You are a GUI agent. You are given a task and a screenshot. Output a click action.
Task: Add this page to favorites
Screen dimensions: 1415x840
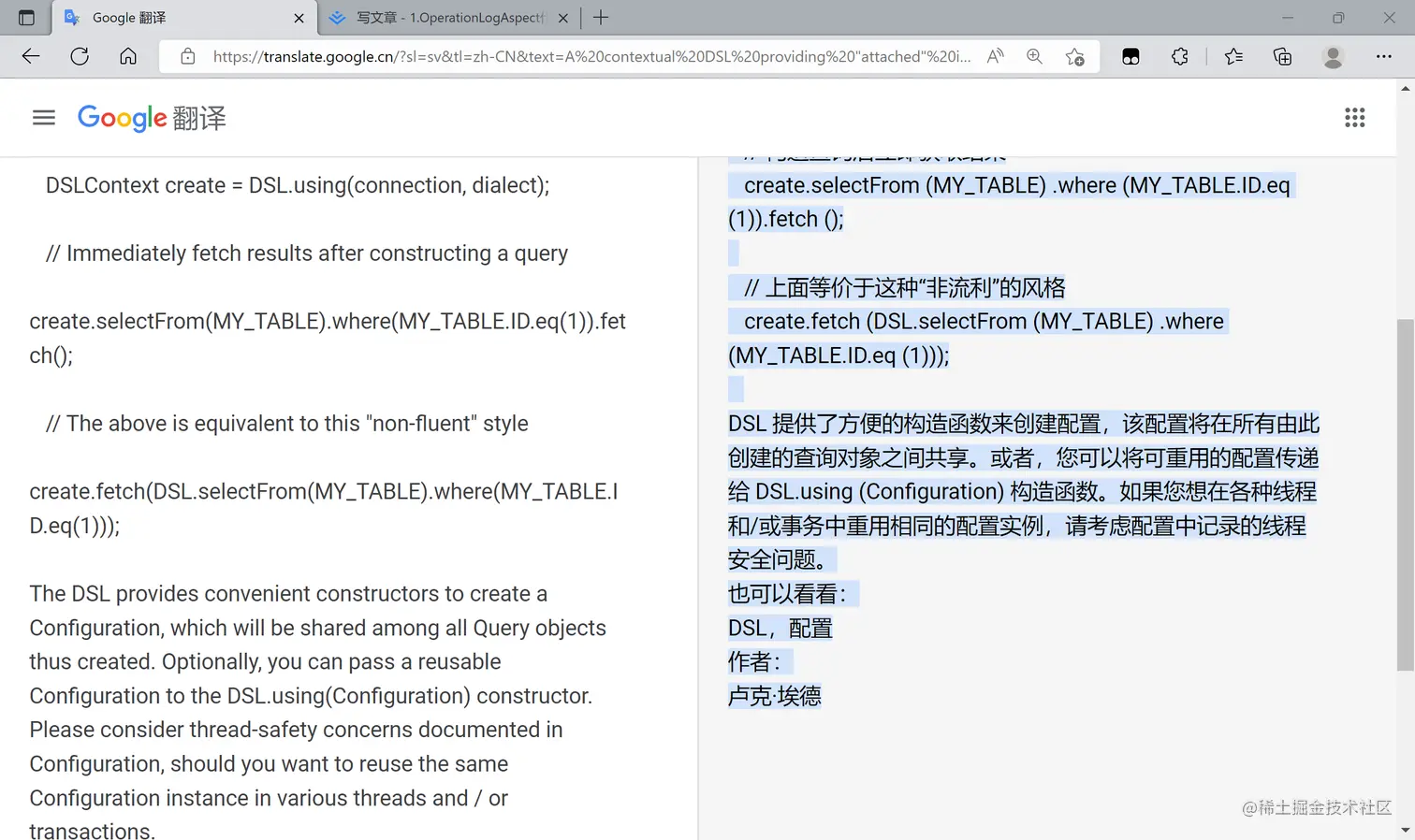(x=1075, y=57)
